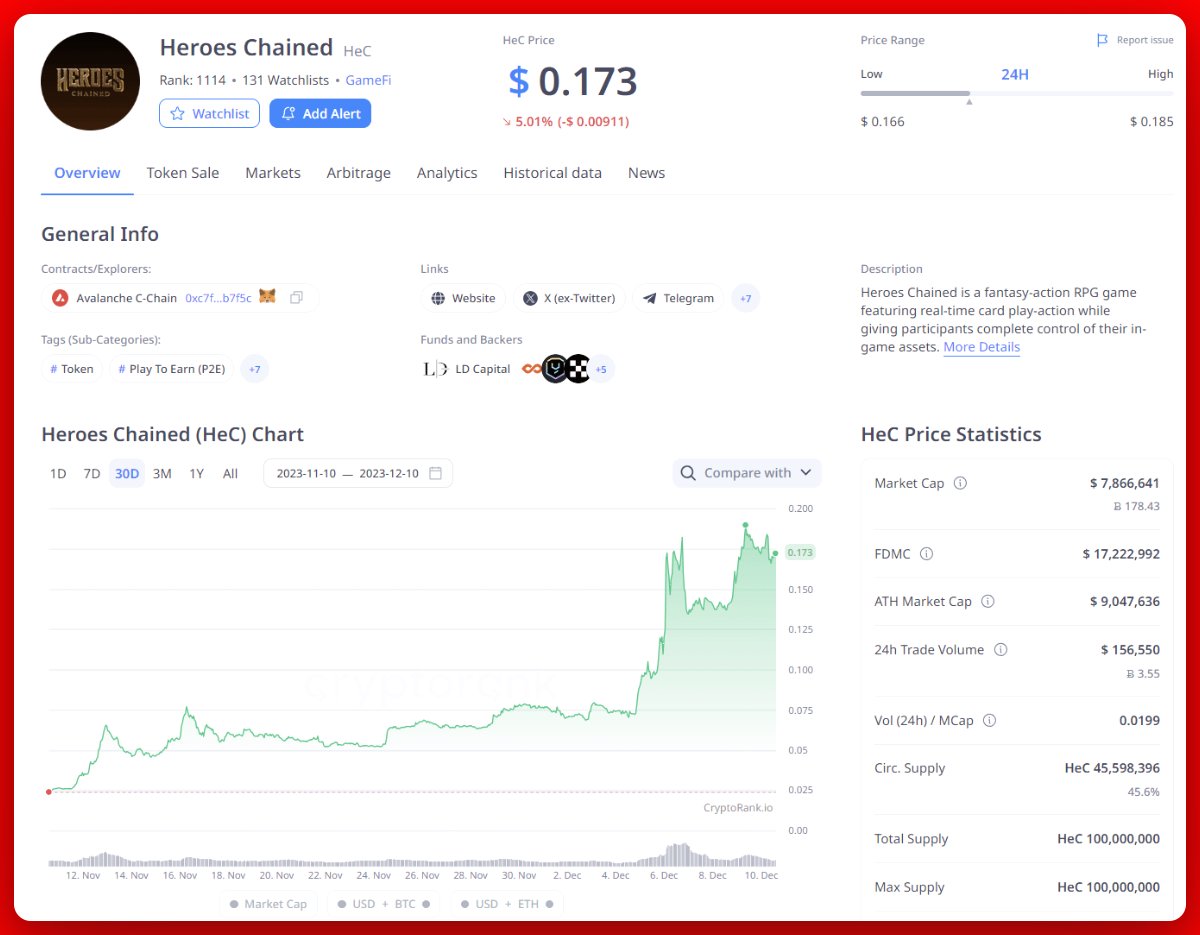Click the shield-shaped backer logo
The image size is (1200, 935).
(555, 369)
